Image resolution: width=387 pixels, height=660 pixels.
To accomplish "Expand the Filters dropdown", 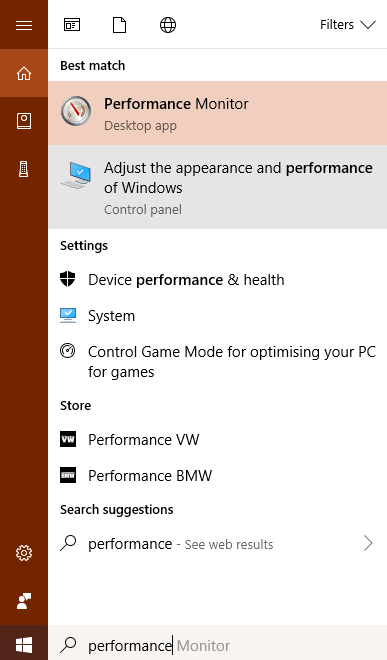I will (x=347, y=25).
